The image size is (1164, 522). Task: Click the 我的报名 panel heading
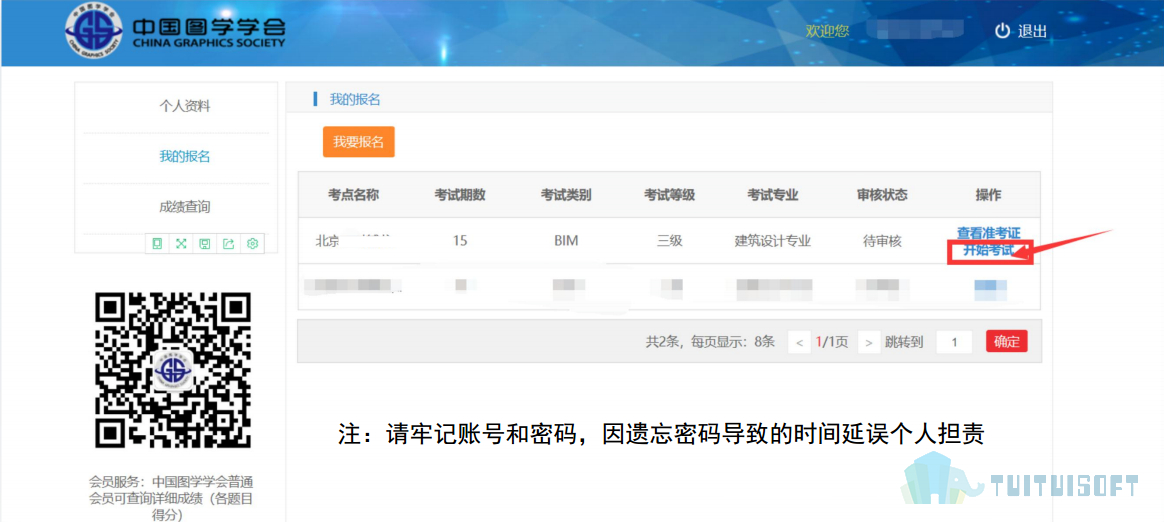coord(355,99)
